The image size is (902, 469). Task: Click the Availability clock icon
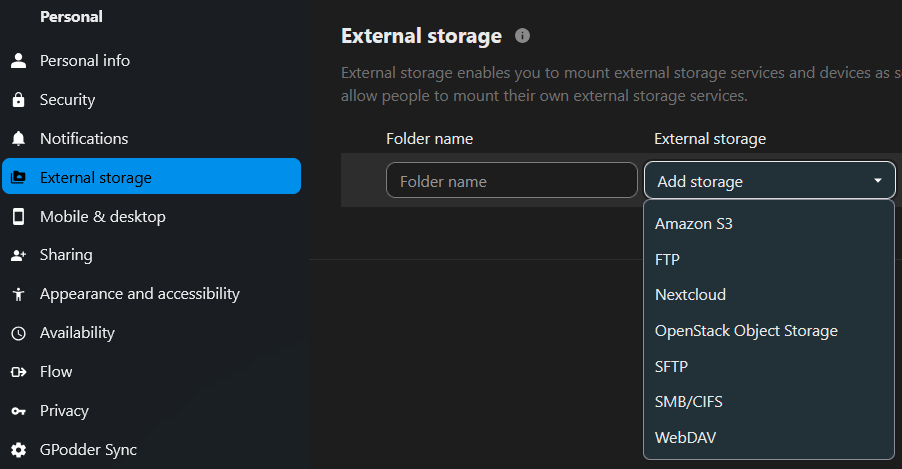click(x=18, y=333)
